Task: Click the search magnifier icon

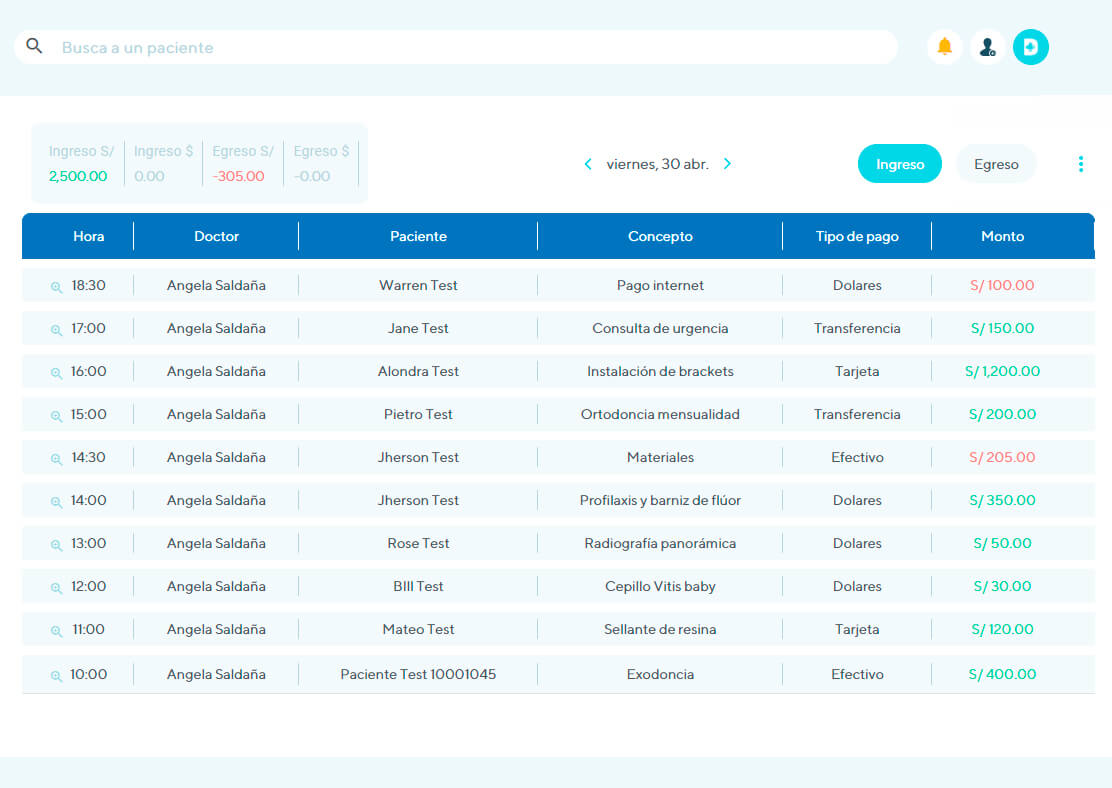Action: pyautogui.click(x=34, y=46)
